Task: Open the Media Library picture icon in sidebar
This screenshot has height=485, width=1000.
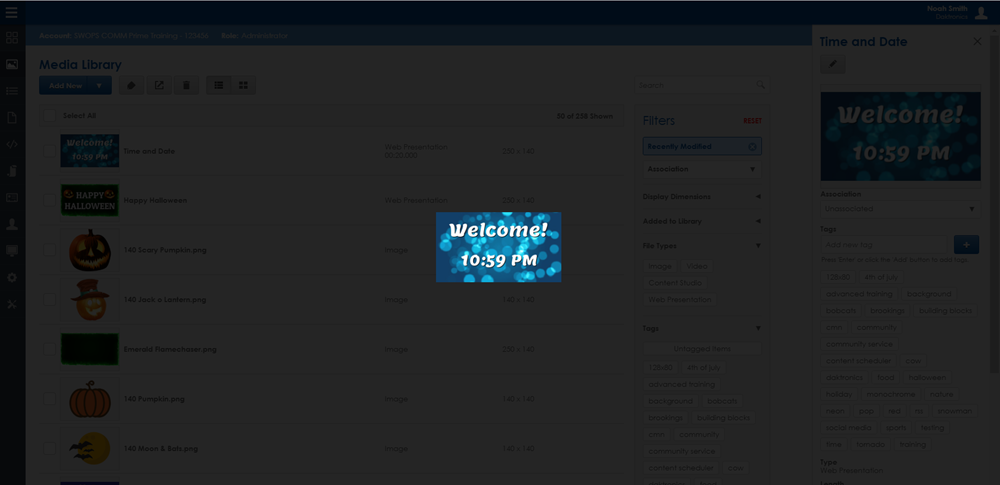Action: click(11, 64)
